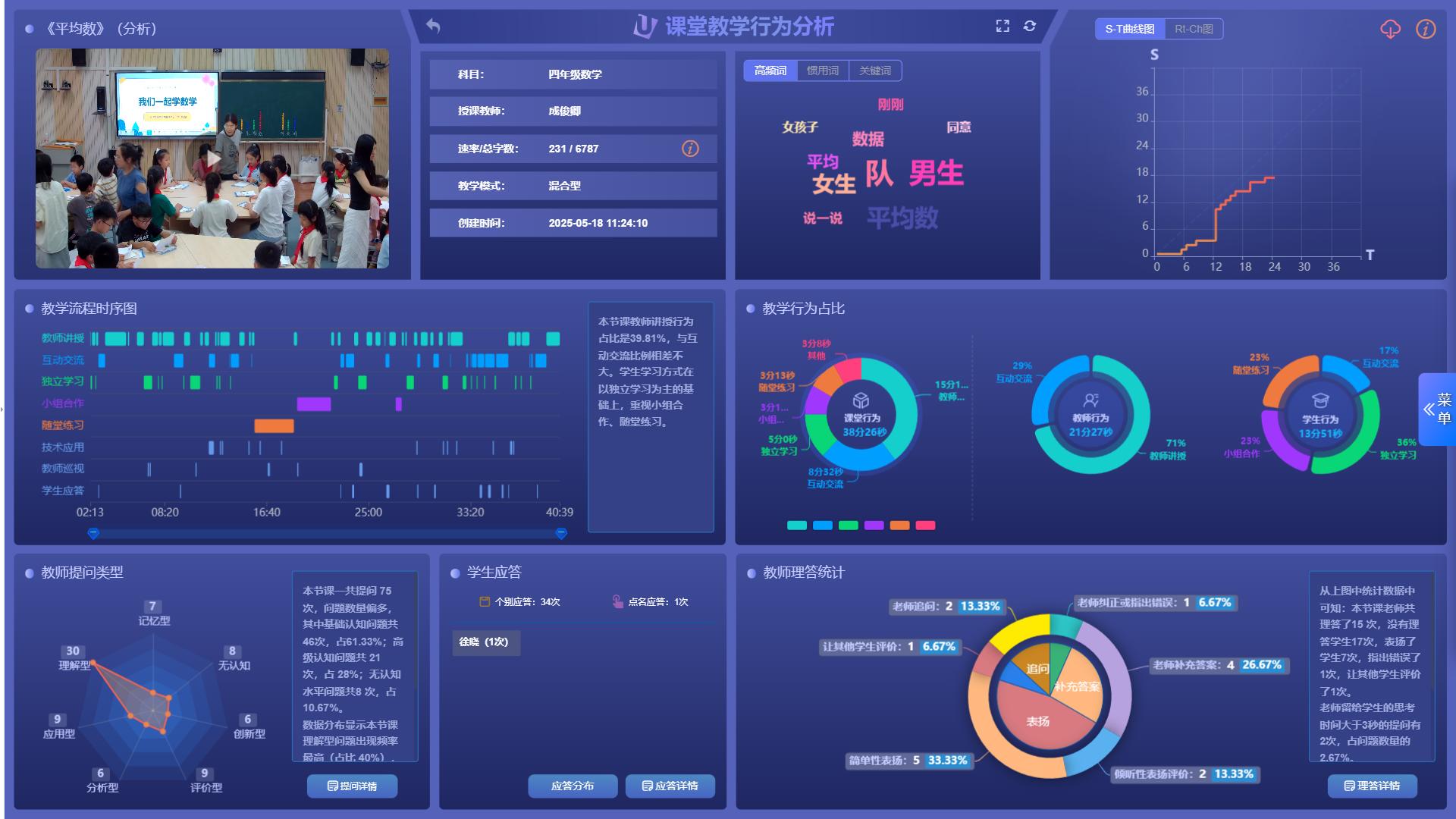This screenshot has height=819, width=1456.
Task: Toggle fullscreen mode icon
Action: (1003, 26)
